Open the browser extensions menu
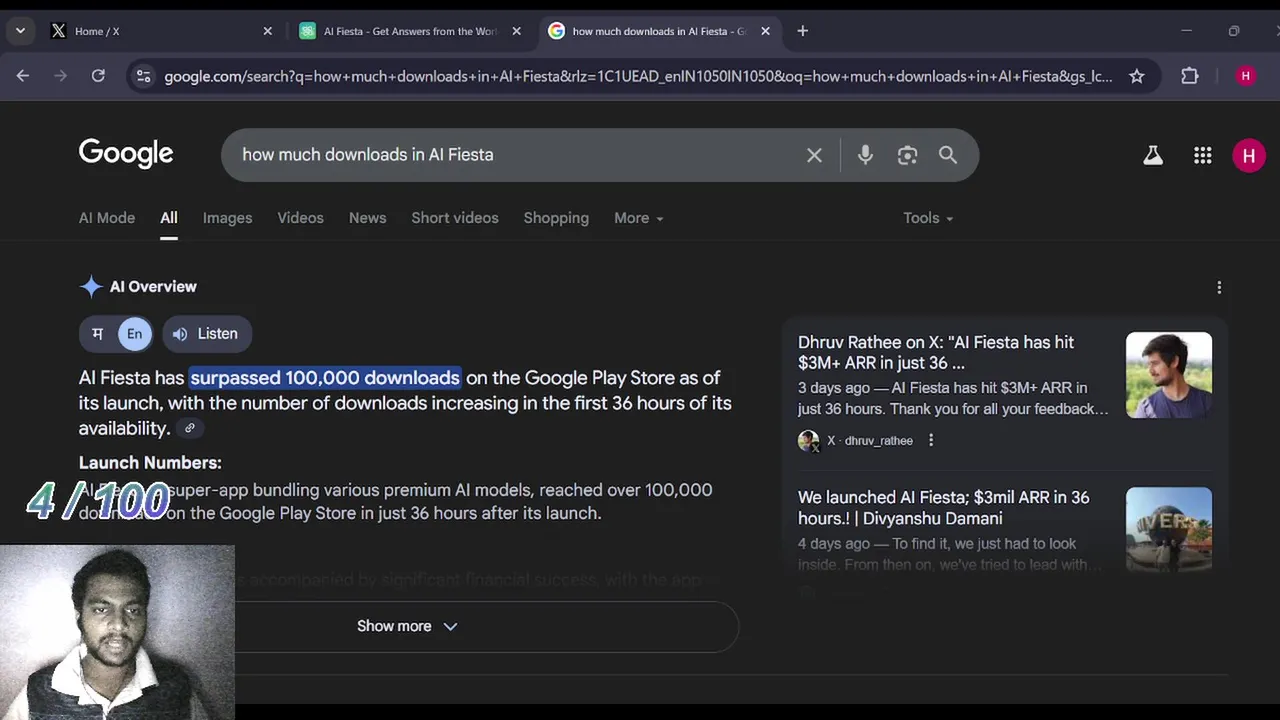The height and width of the screenshot is (720, 1280). pos(1189,76)
